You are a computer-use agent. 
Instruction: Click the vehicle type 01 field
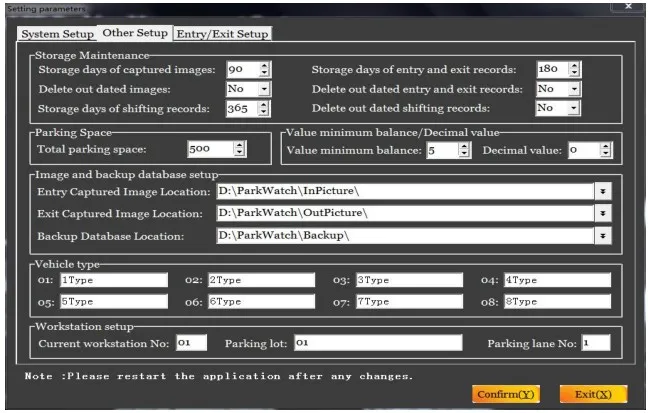pyautogui.click(x=113, y=280)
